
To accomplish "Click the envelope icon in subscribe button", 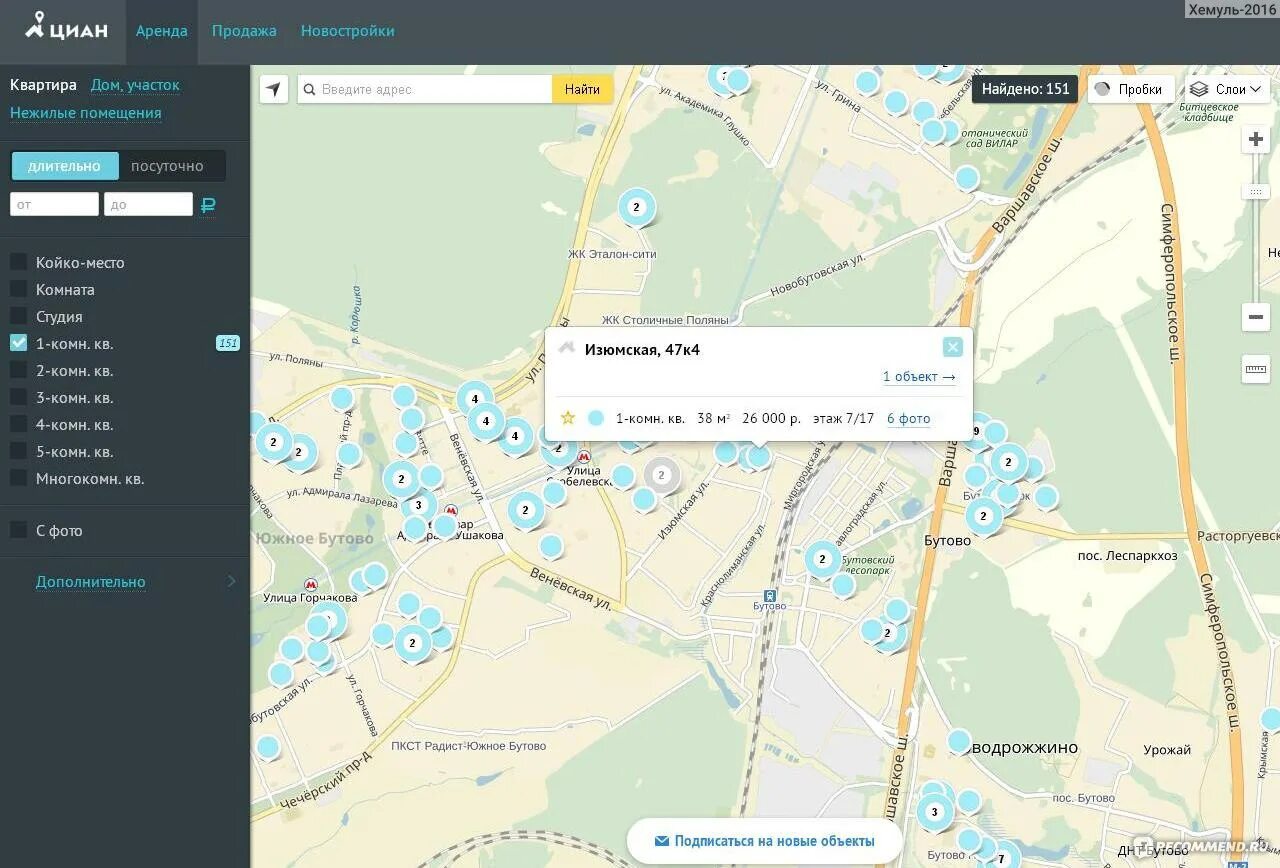I will click(661, 841).
